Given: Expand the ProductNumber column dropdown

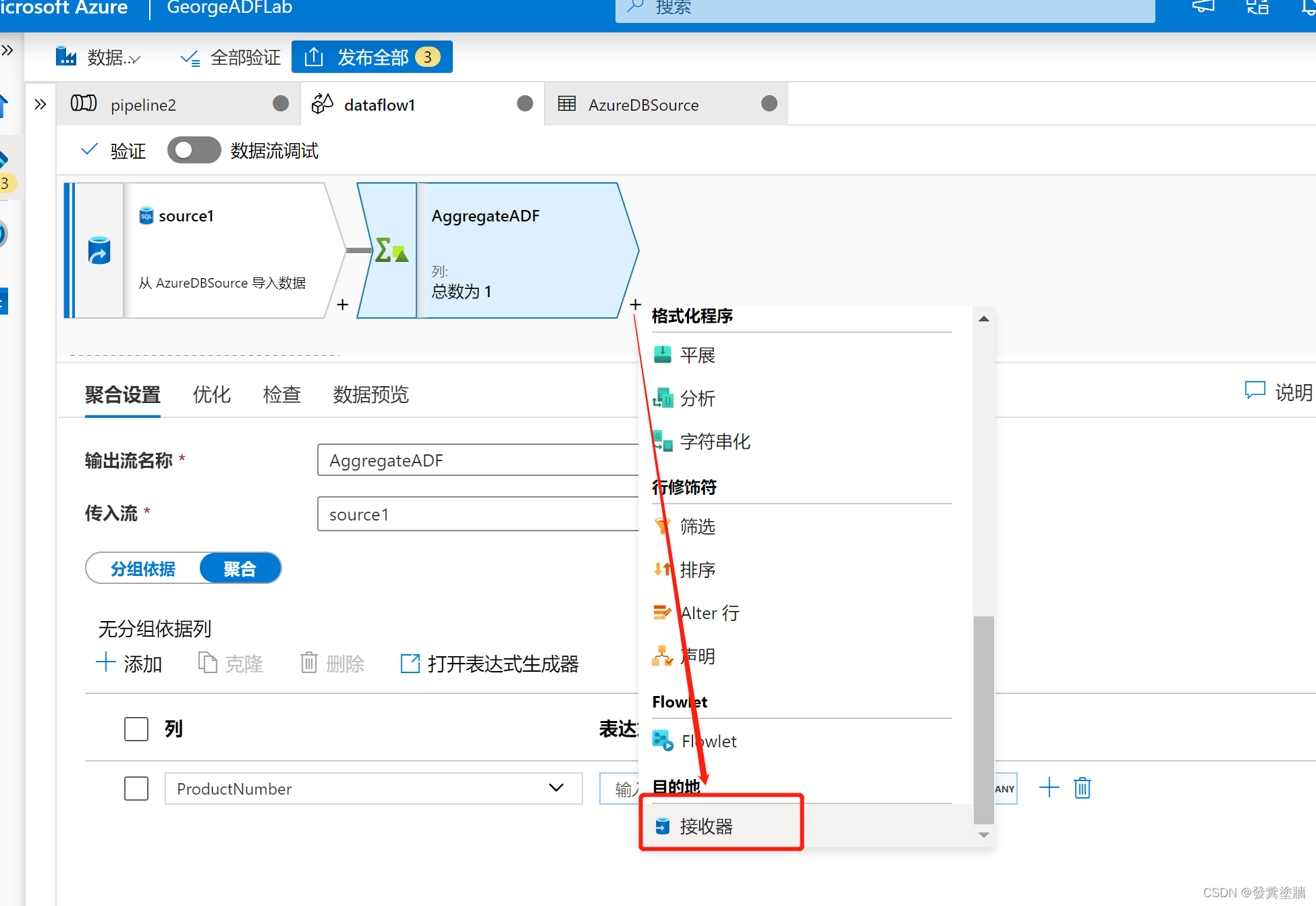Looking at the screenshot, I should [x=556, y=788].
